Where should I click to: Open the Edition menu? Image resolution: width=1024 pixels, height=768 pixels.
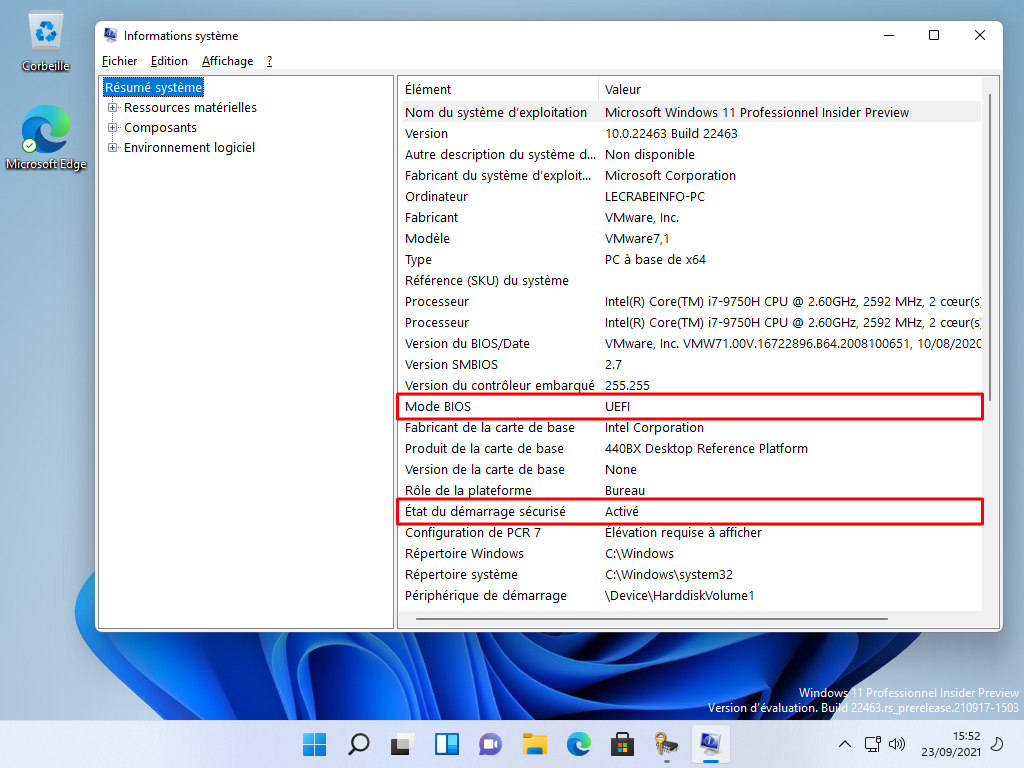[169, 61]
